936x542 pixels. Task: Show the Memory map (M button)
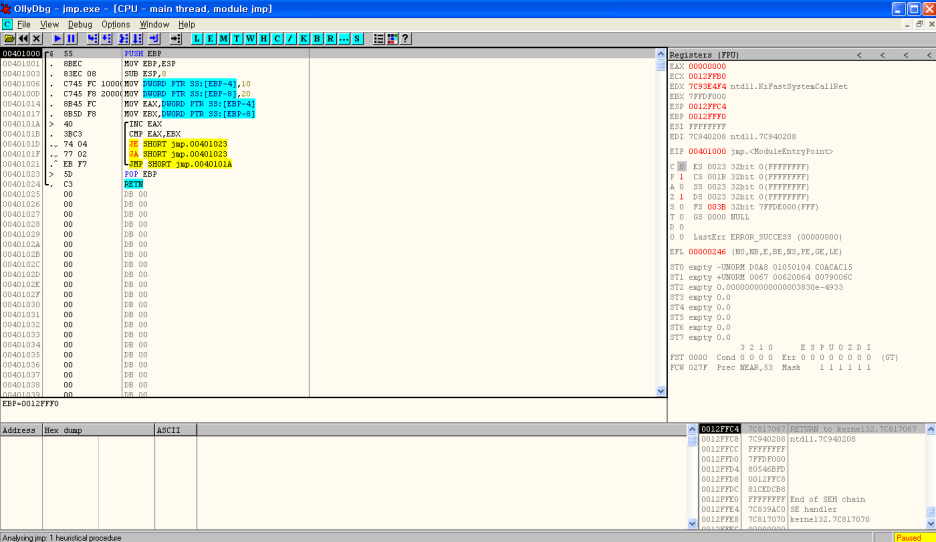(223, 39)
